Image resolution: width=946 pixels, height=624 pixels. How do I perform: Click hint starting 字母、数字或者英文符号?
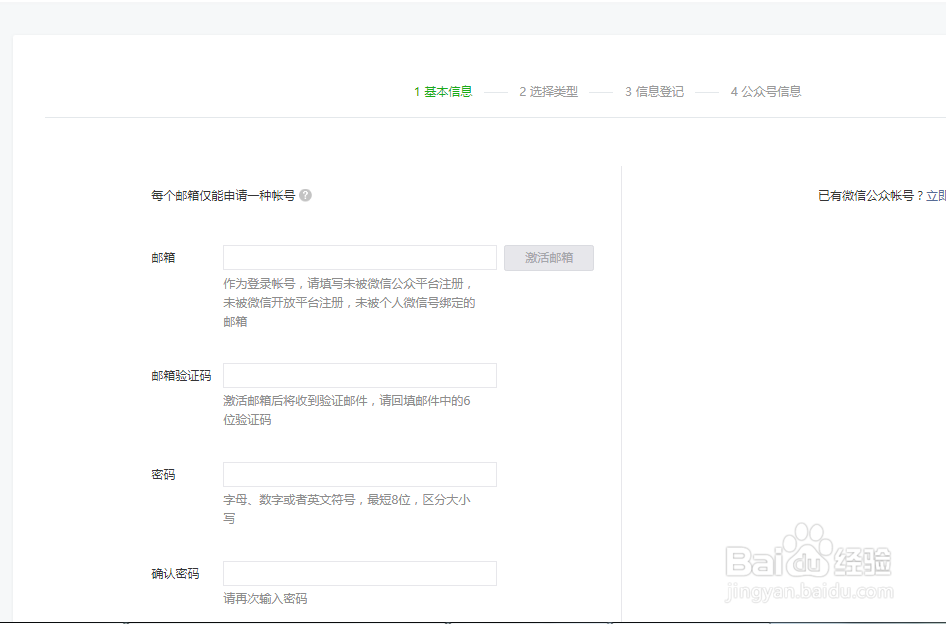347,509
